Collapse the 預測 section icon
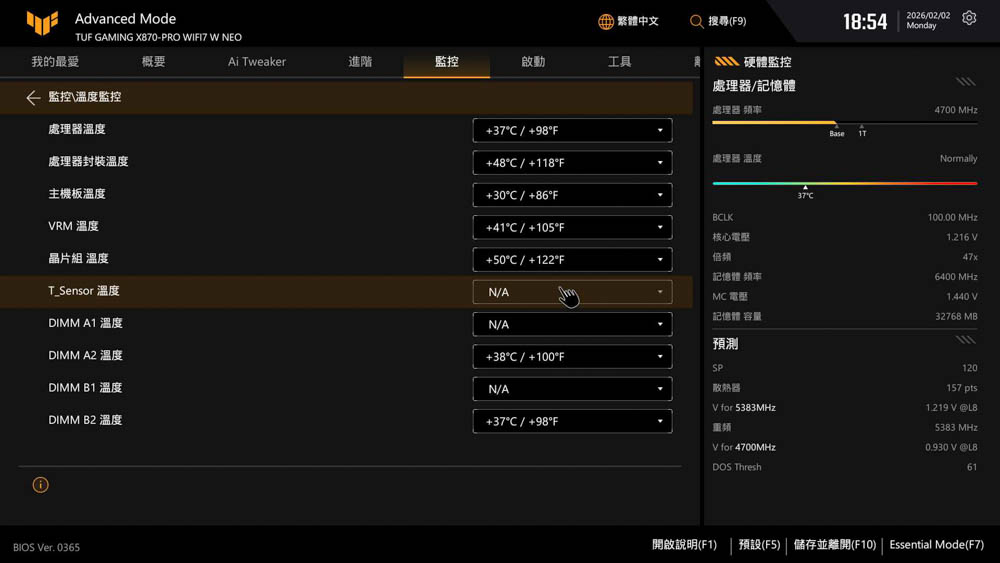The width and height of the screenshot is (1000, 563). pos(964,340)
